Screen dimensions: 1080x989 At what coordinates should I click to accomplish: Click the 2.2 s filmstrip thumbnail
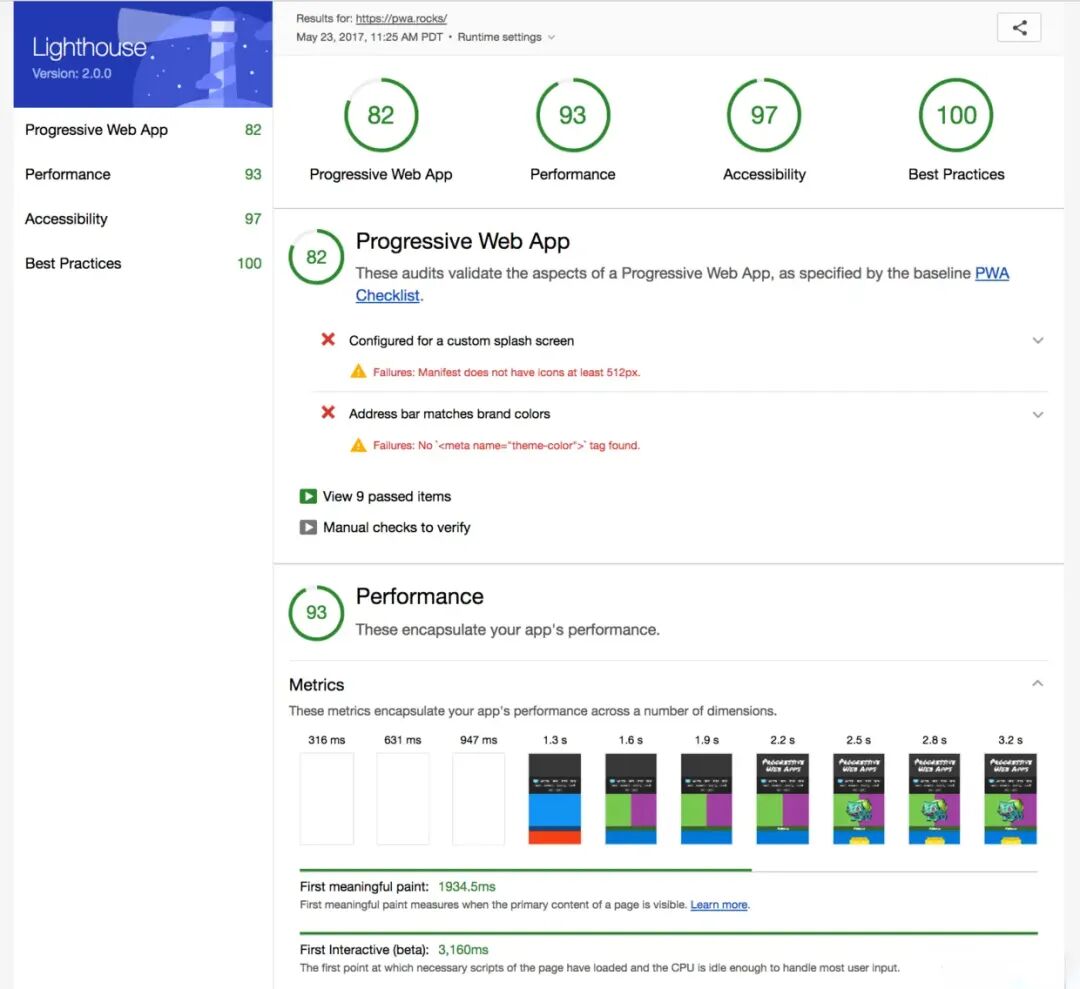point(782,798)
